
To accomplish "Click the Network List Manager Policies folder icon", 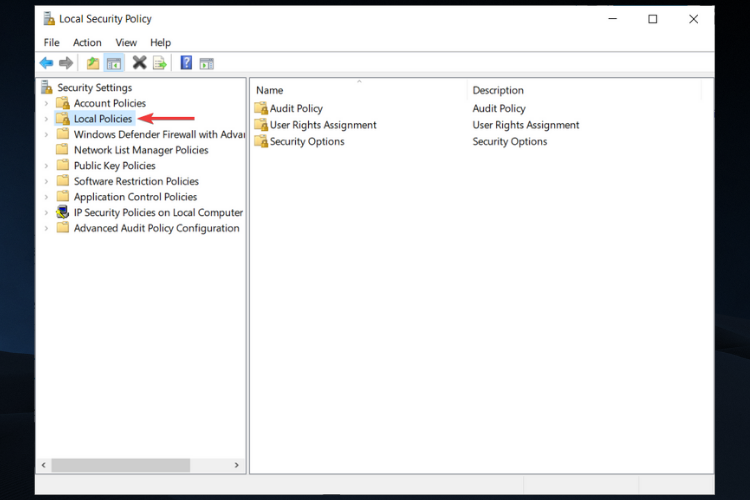I will coord(63,150).
